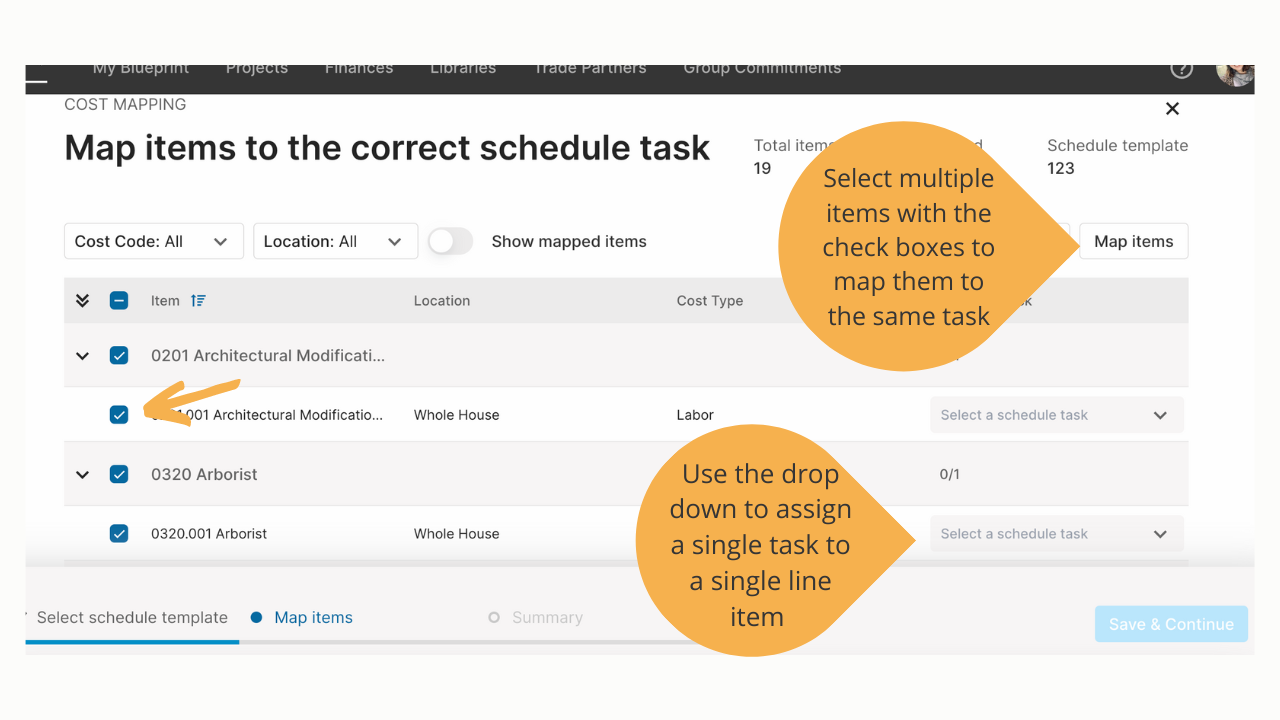
Task: Close the cost mapping dialog with X
Action: coord(1172,109)
